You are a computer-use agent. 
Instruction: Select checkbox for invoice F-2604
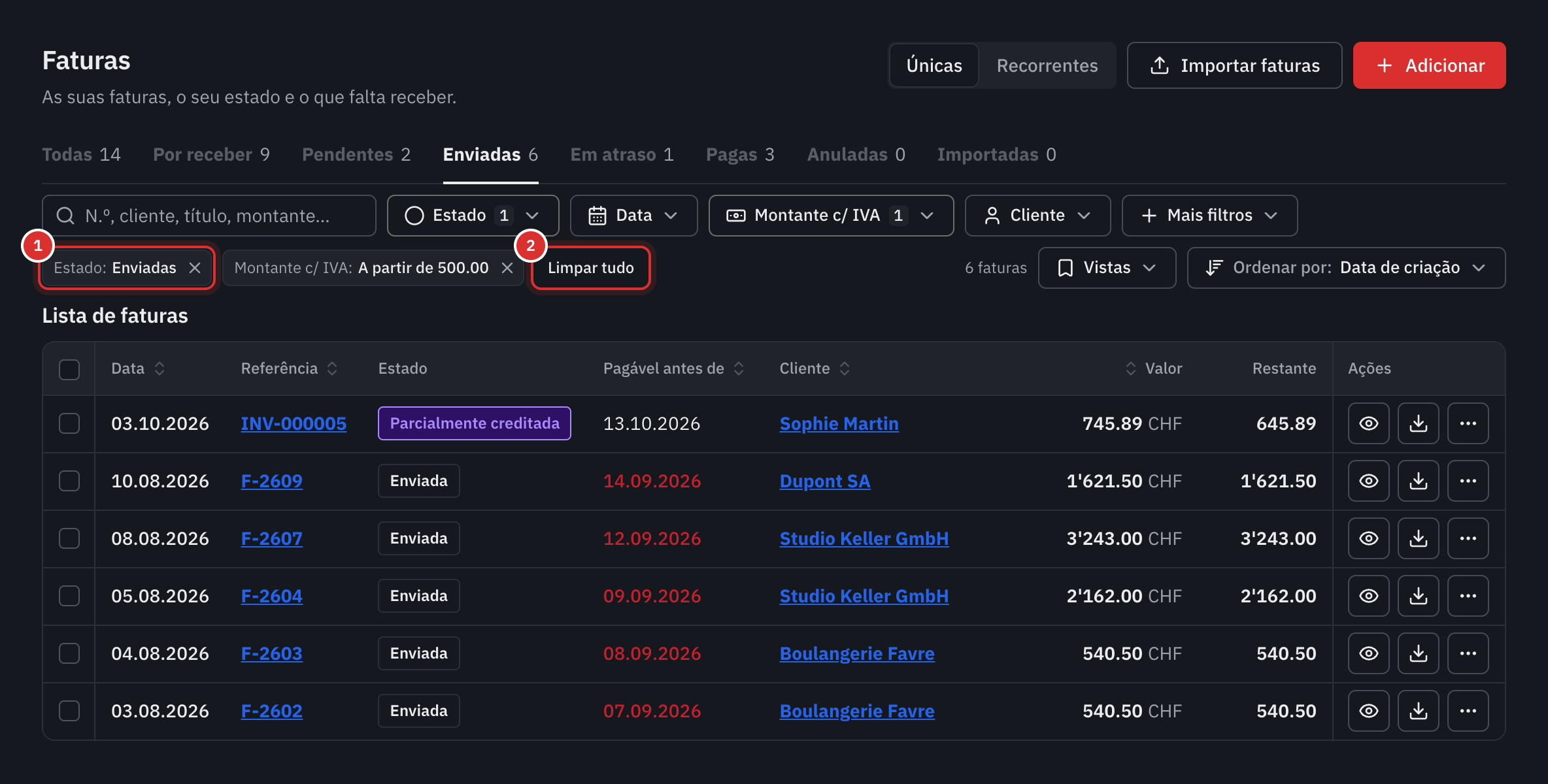point(69,596)
